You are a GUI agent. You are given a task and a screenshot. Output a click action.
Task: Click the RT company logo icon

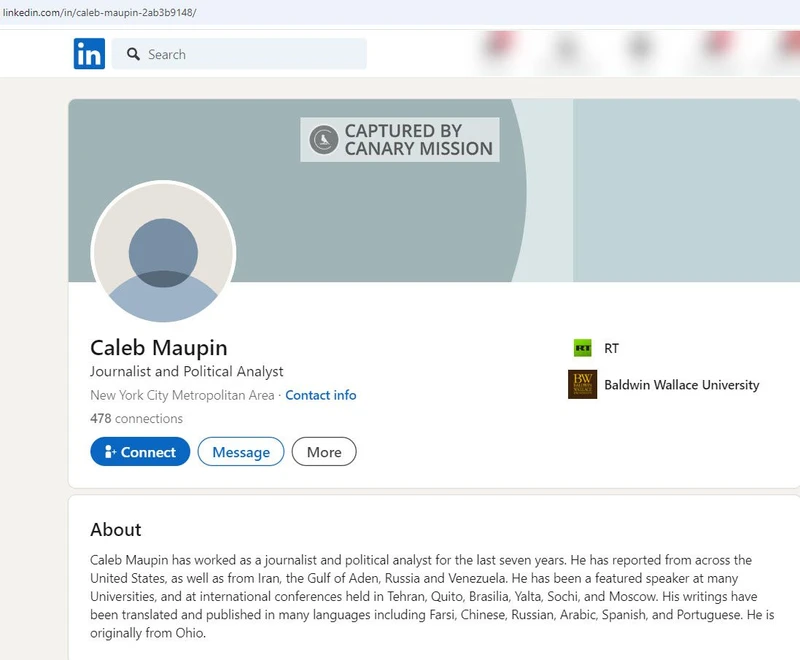(584, 347)
